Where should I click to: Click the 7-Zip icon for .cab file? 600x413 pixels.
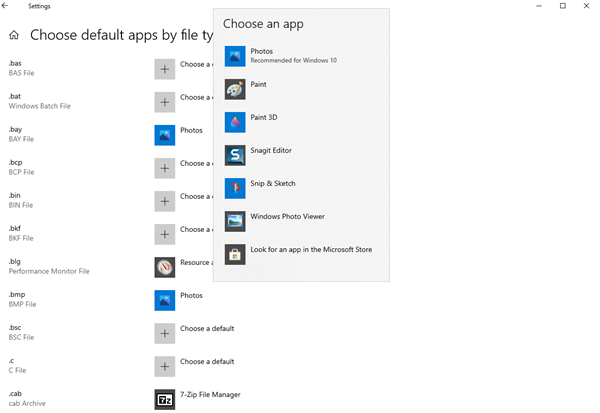point(165,400)
